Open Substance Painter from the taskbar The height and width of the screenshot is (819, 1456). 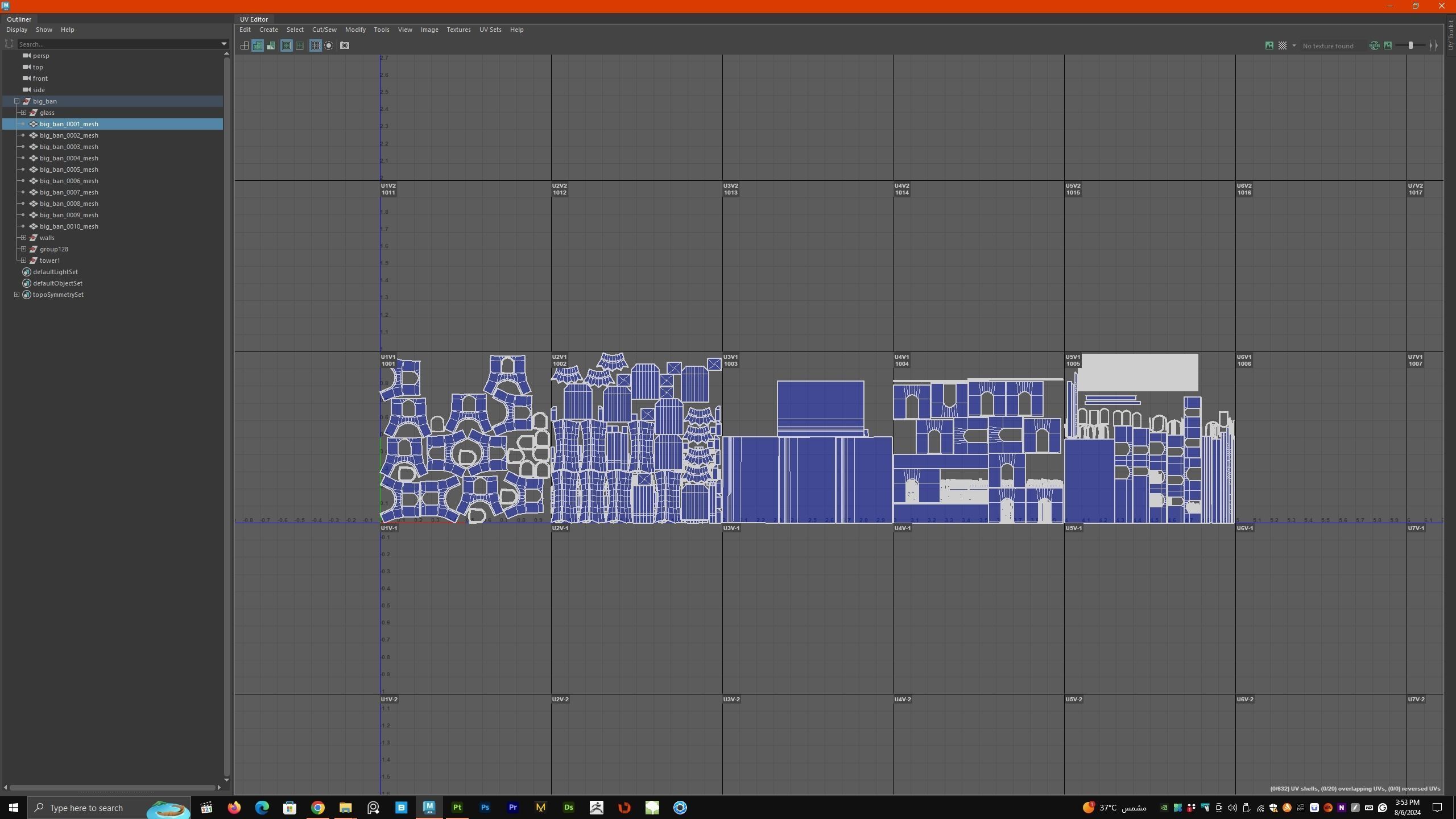pos(457,808)
